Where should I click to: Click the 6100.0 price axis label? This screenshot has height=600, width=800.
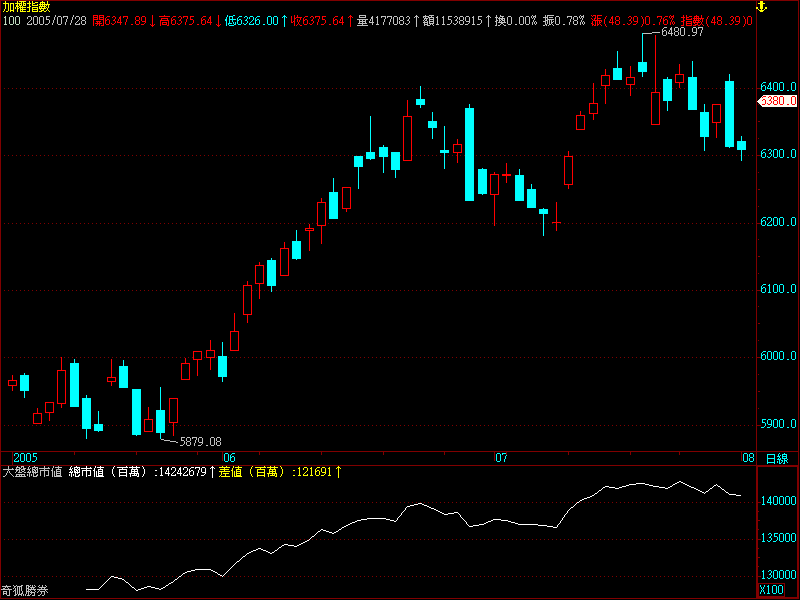pos(778,289)
